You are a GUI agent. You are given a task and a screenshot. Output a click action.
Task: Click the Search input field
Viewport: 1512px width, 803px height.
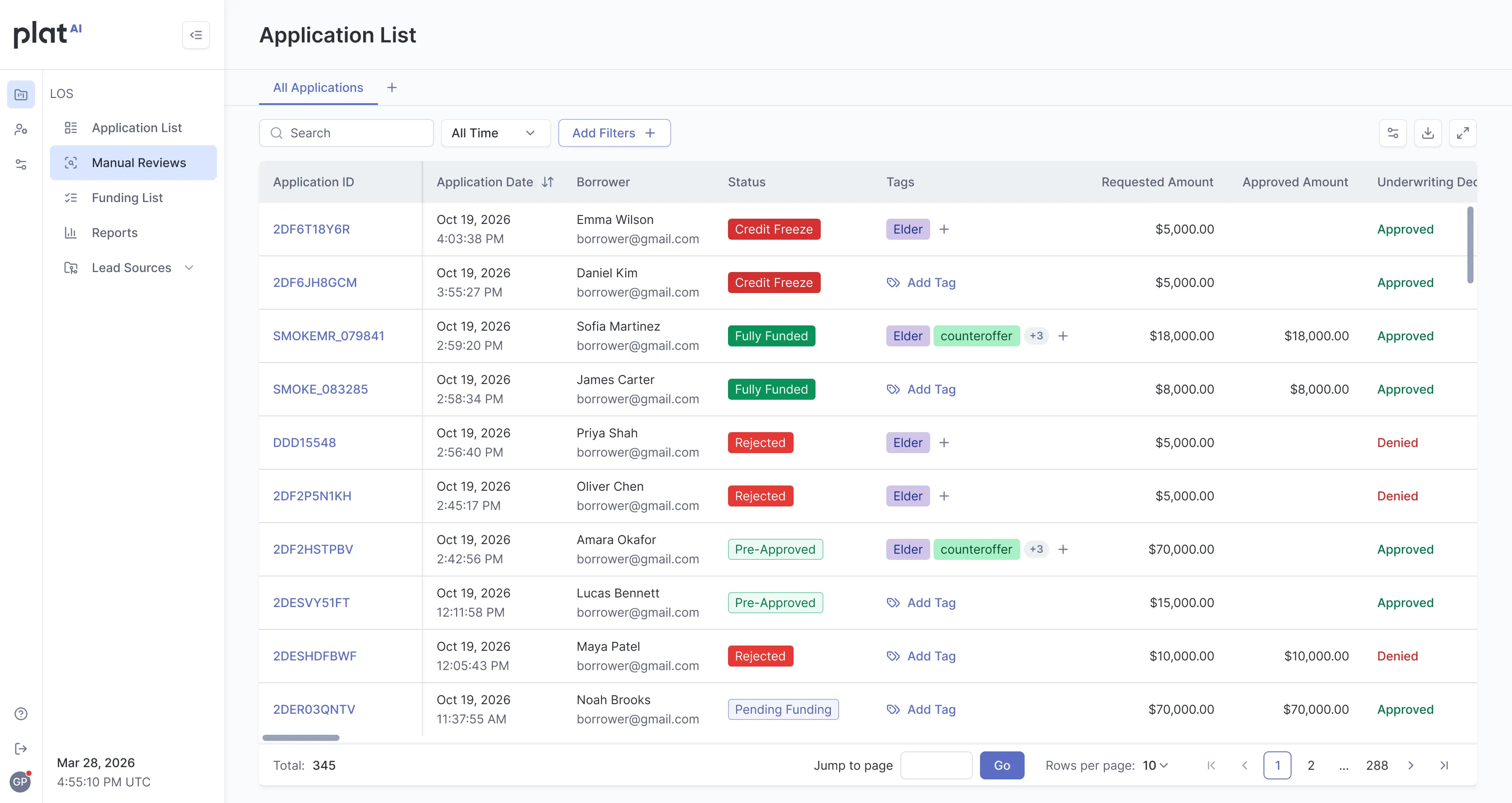click(x=346, y=133)
